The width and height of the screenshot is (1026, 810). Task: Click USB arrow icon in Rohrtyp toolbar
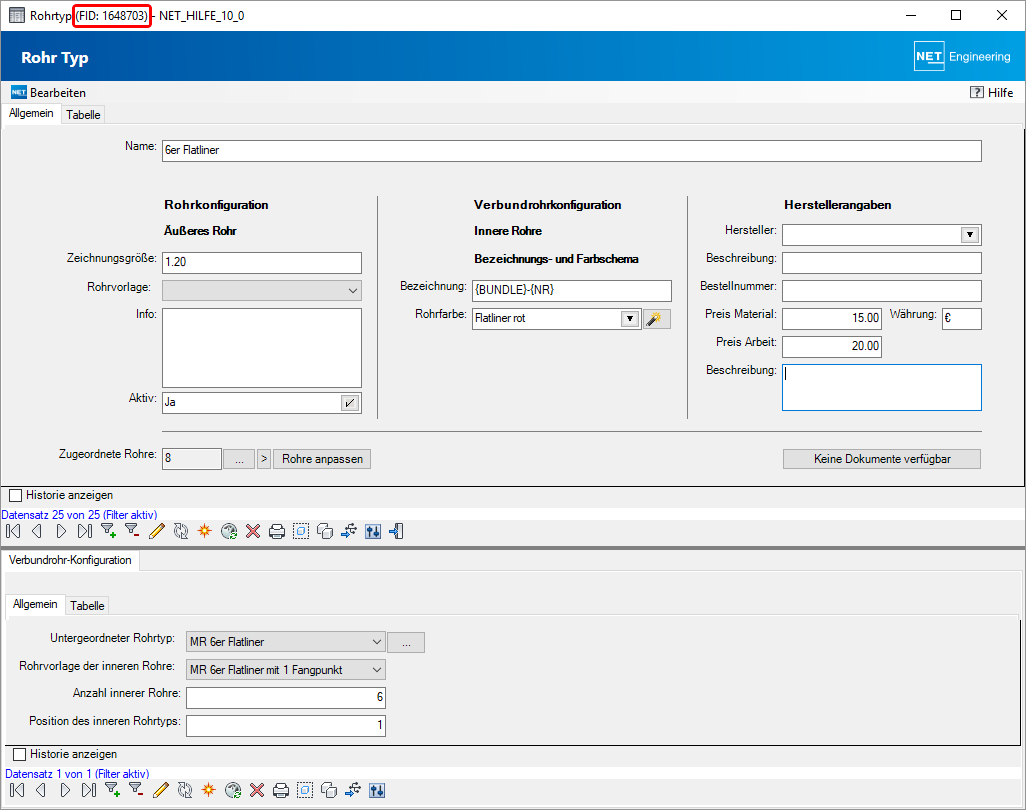pos(349,531)
